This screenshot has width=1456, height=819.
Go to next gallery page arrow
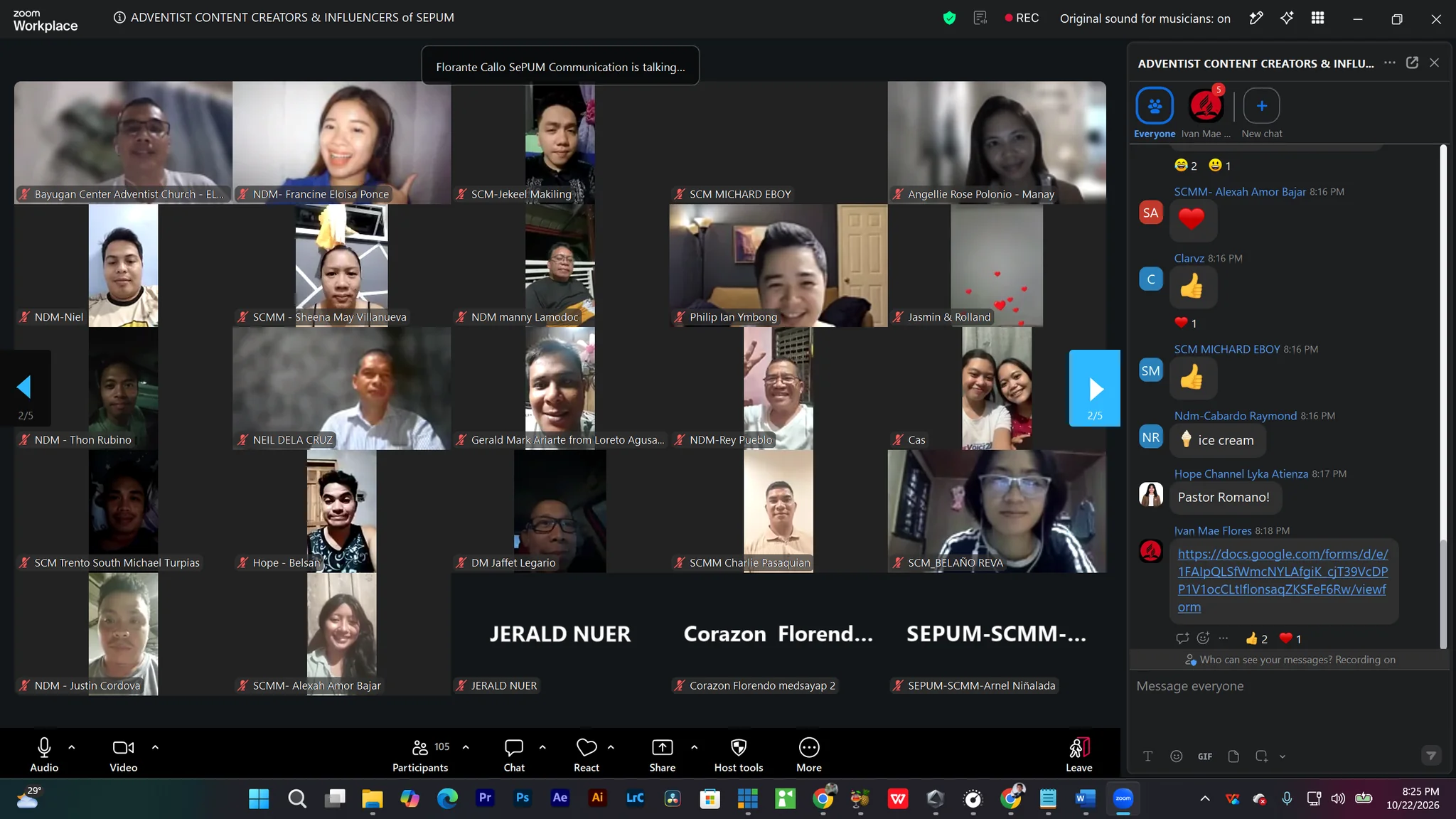pyautogui.click(x=1095, y=388)
